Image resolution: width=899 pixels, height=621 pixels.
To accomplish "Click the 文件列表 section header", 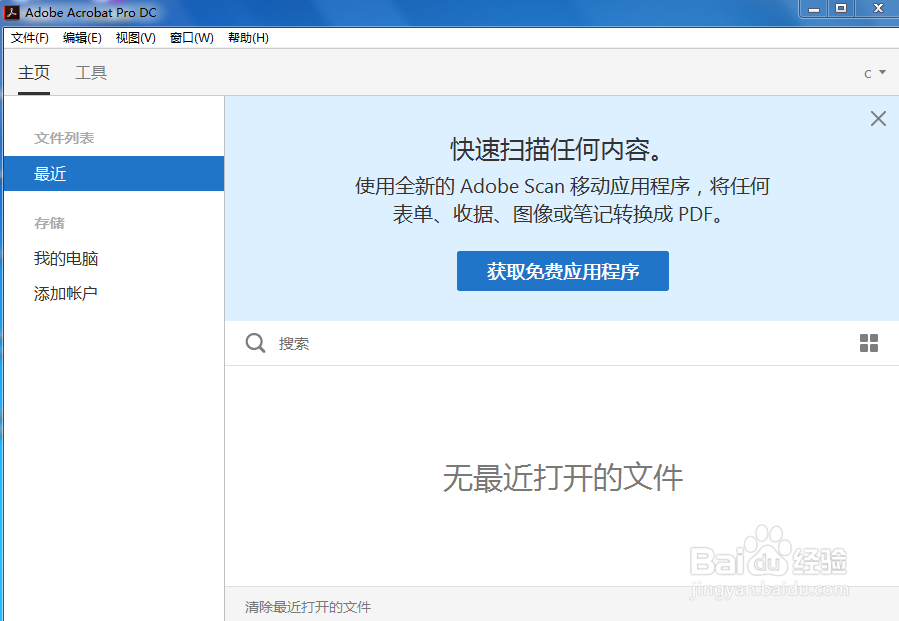I will (65, 138).
